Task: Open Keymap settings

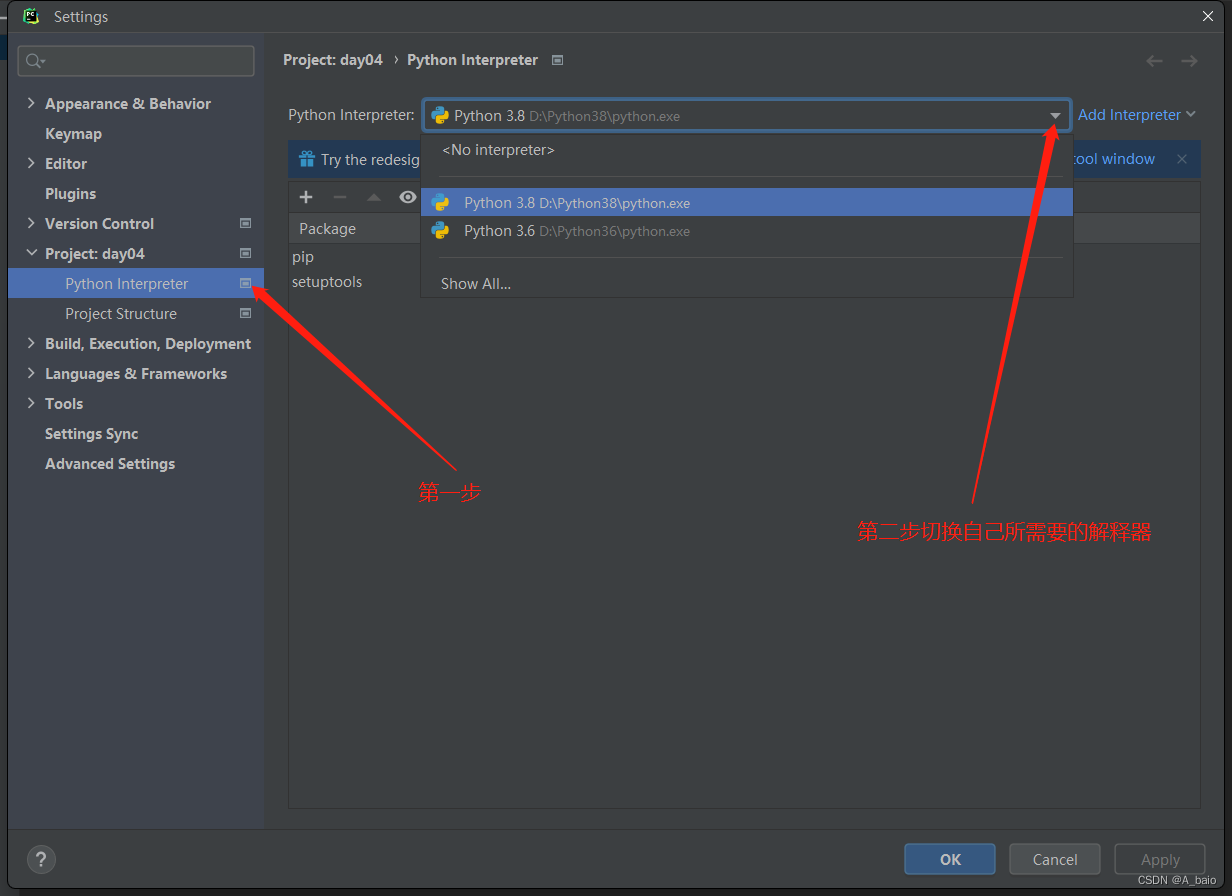Action: [x=73, y=133]
